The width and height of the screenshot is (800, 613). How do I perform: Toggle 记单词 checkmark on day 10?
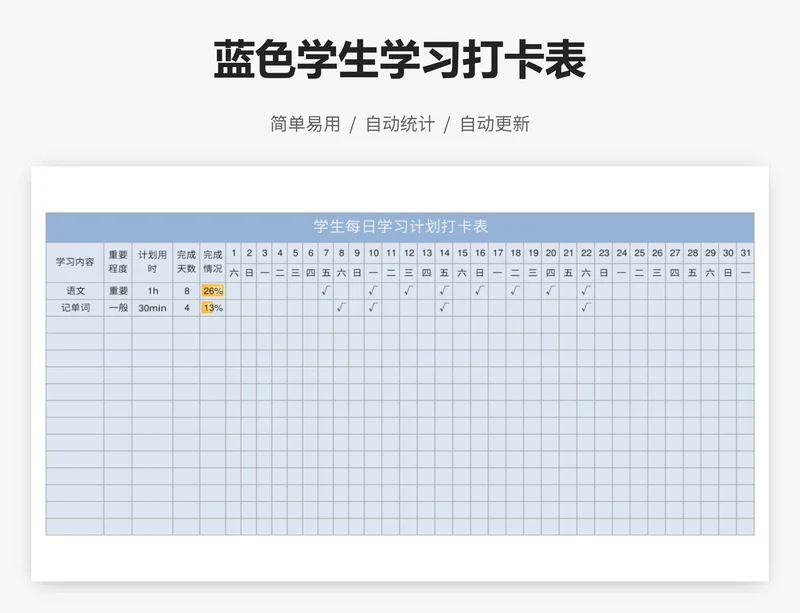pyautogui.click(x=373, y=308)
